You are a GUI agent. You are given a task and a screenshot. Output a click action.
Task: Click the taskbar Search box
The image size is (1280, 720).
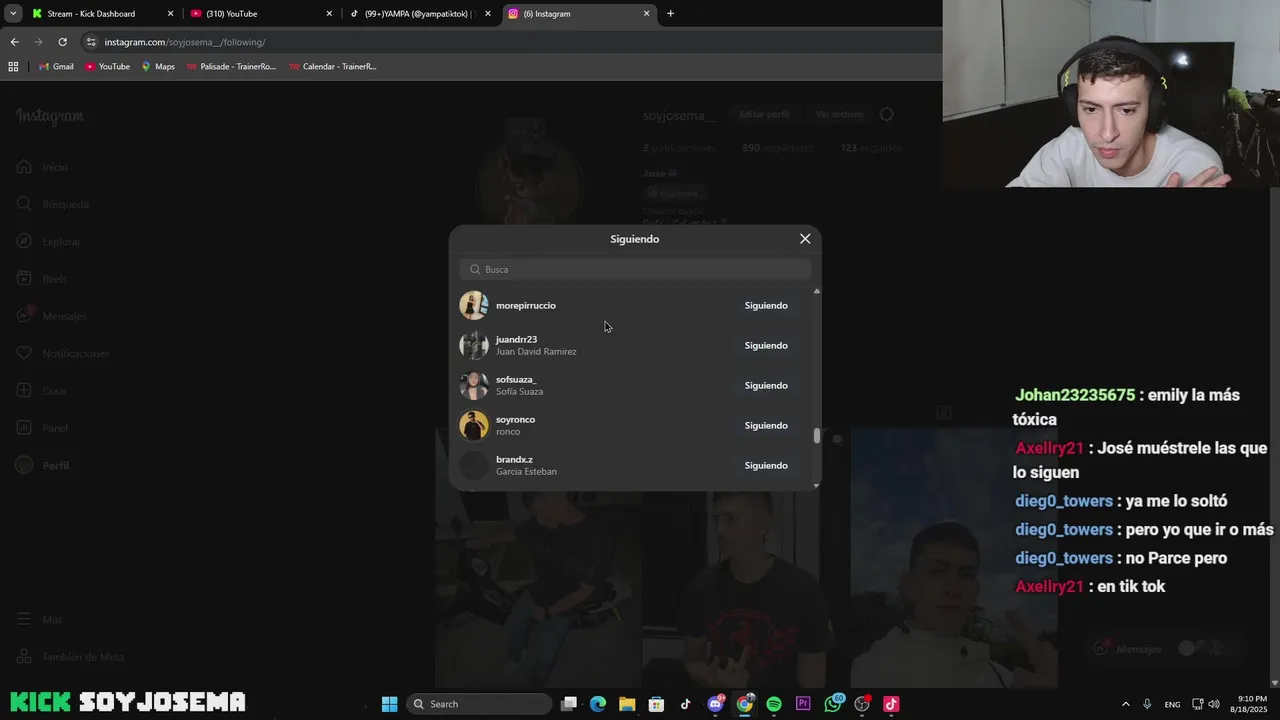[479, 704]
